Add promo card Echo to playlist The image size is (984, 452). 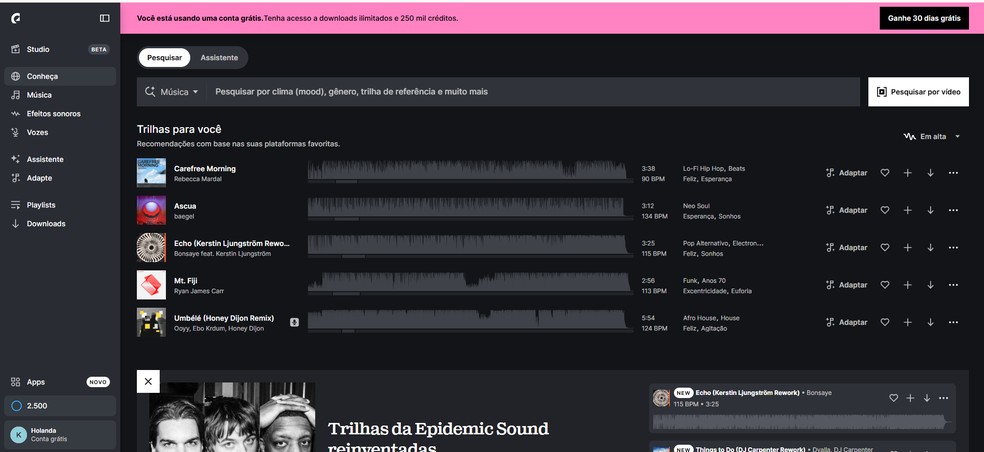coord(910,398)
